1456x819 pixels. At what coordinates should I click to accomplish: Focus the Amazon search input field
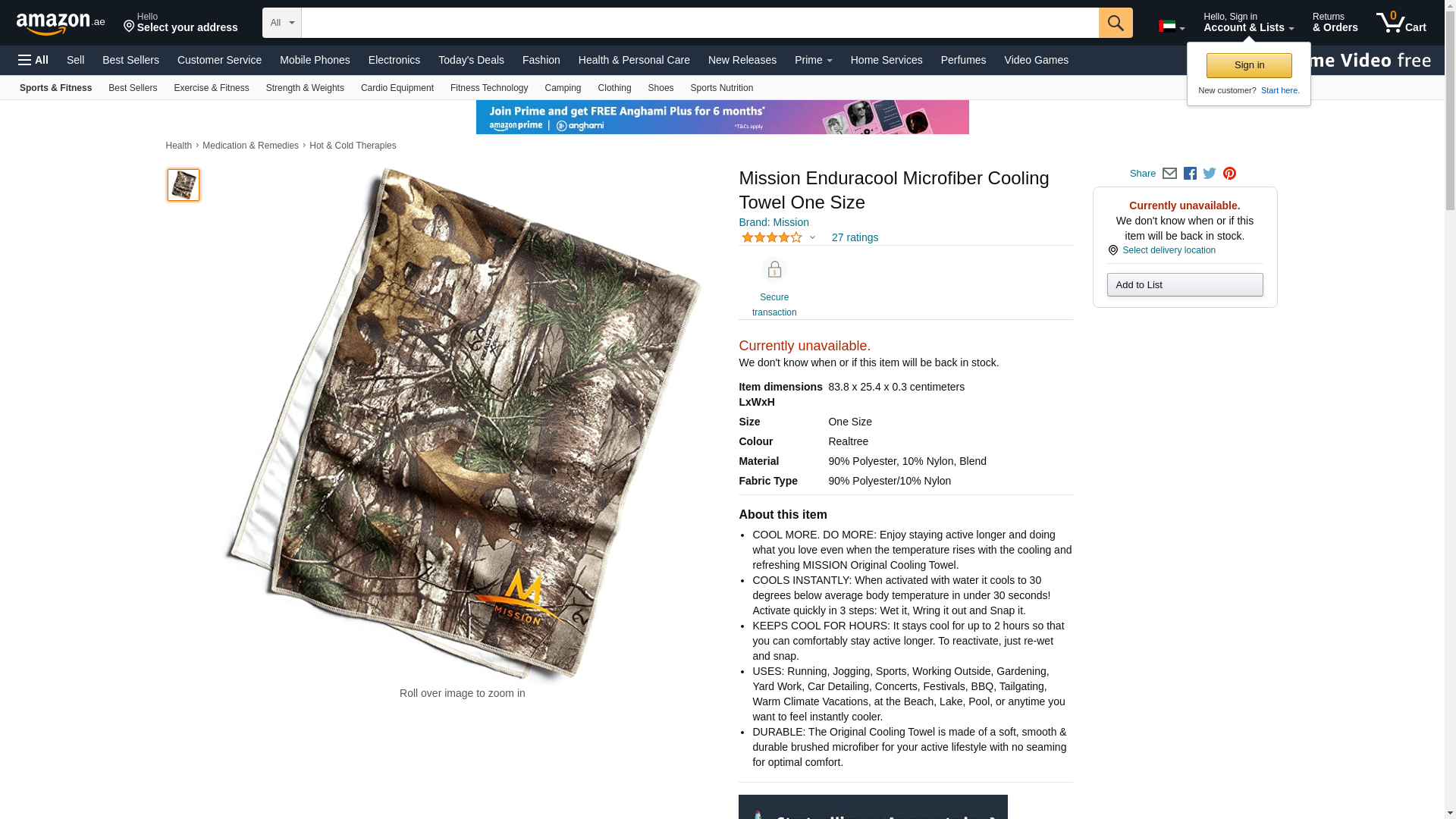[700, 23]
